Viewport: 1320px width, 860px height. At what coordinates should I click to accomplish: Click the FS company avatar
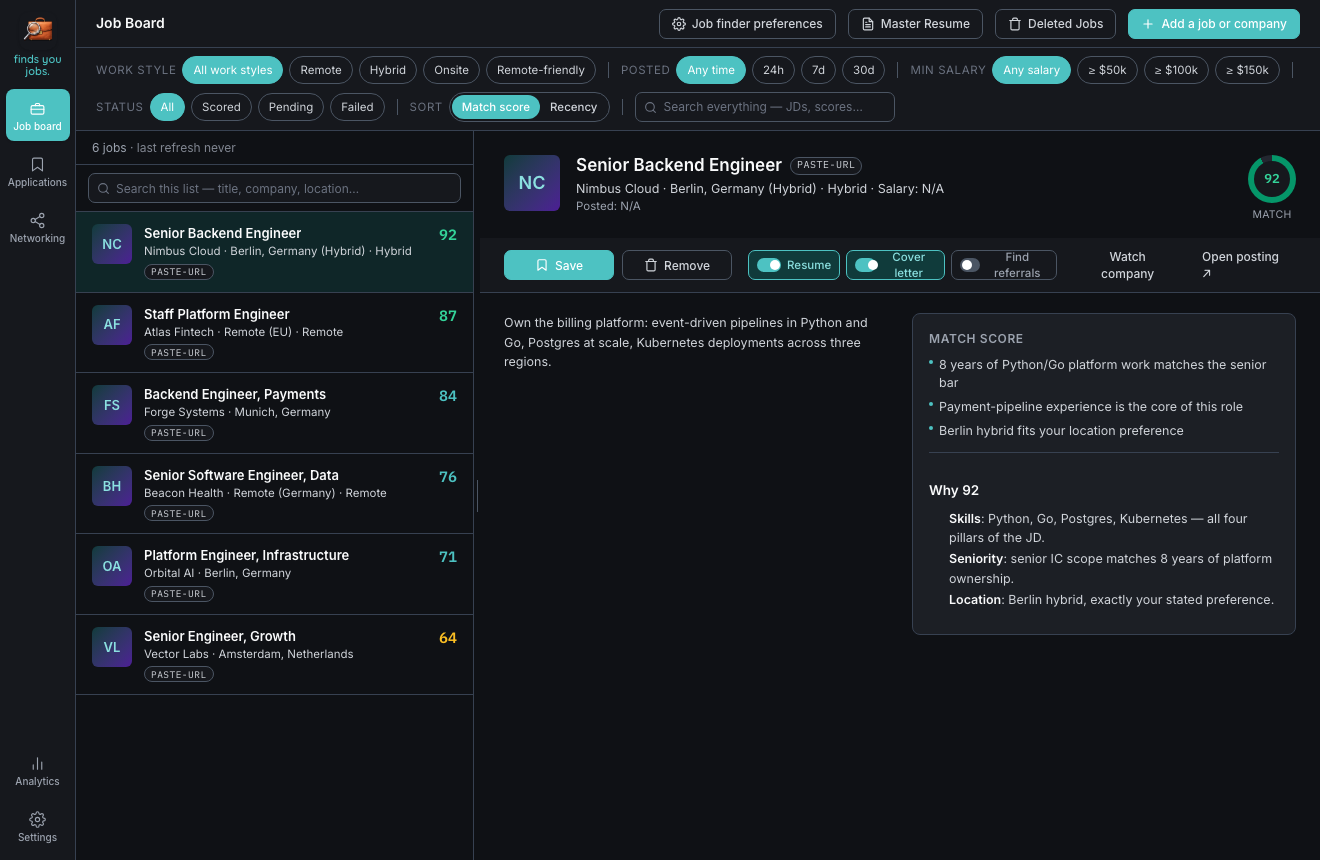coord(112,405)
